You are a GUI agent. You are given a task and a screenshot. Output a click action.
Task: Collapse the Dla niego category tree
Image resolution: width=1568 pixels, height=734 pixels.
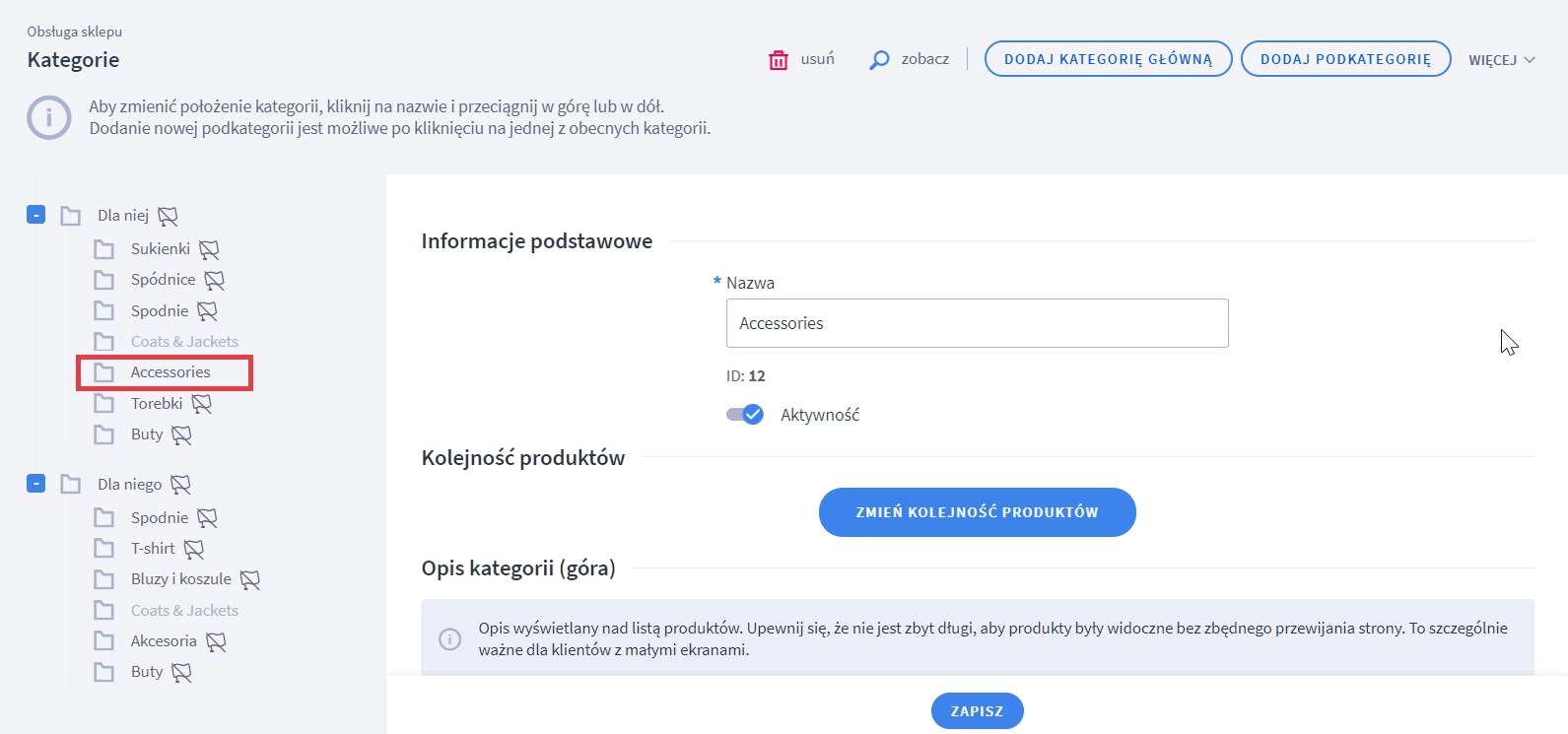tap(36, 484)
